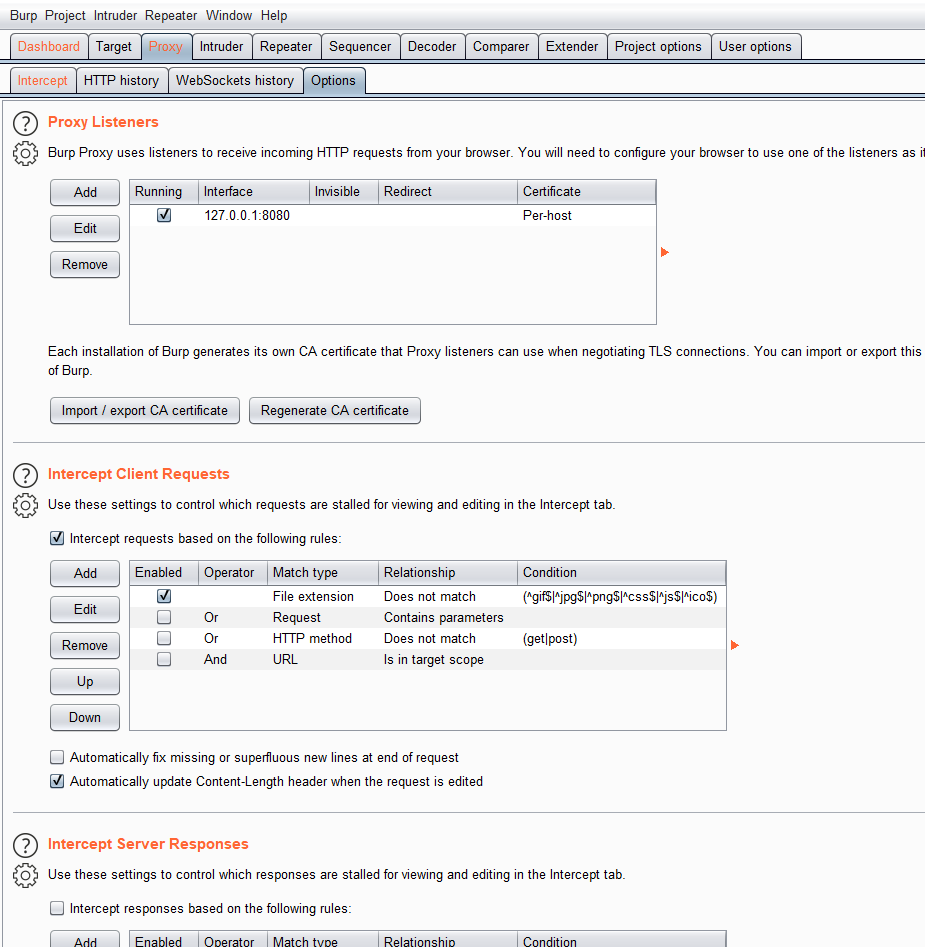Open the Repeater menu in menu bar
Screen dimensions: 925x947
point(171,16)
